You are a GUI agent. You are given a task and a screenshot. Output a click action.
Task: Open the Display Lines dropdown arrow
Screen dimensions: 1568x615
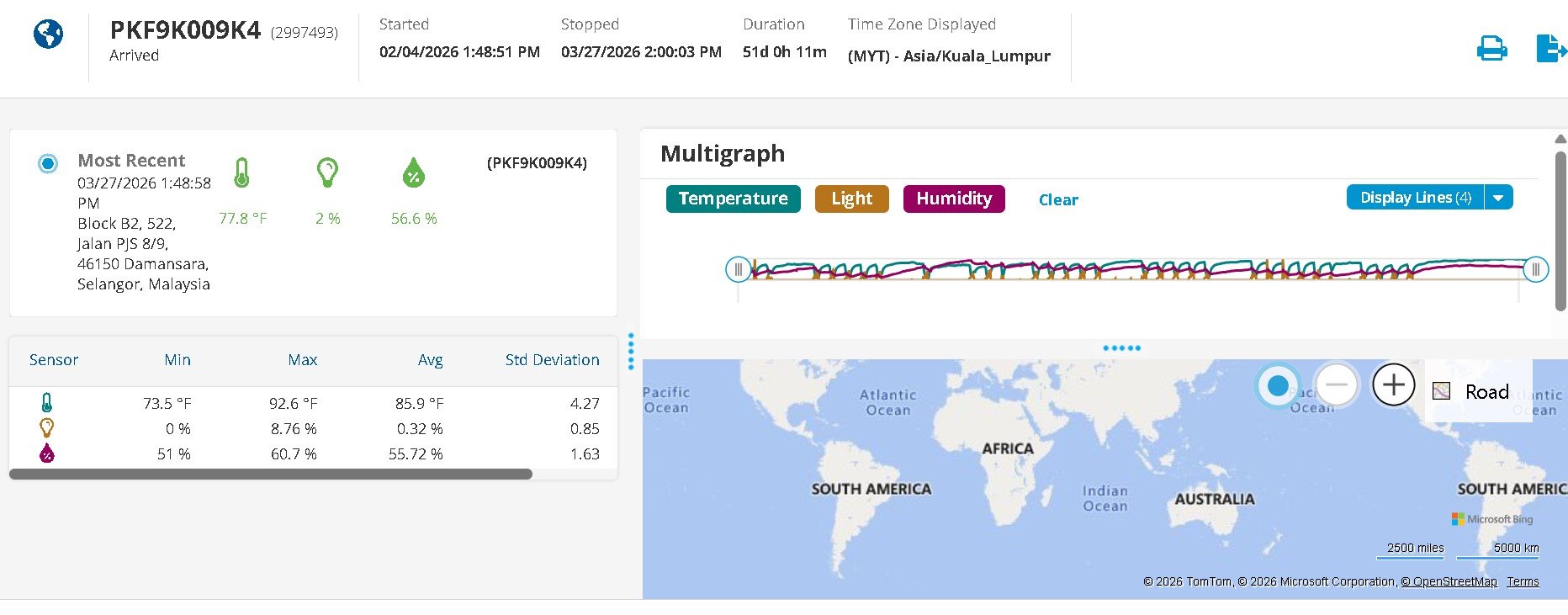pyautogui.click(x=1498, y=198)
